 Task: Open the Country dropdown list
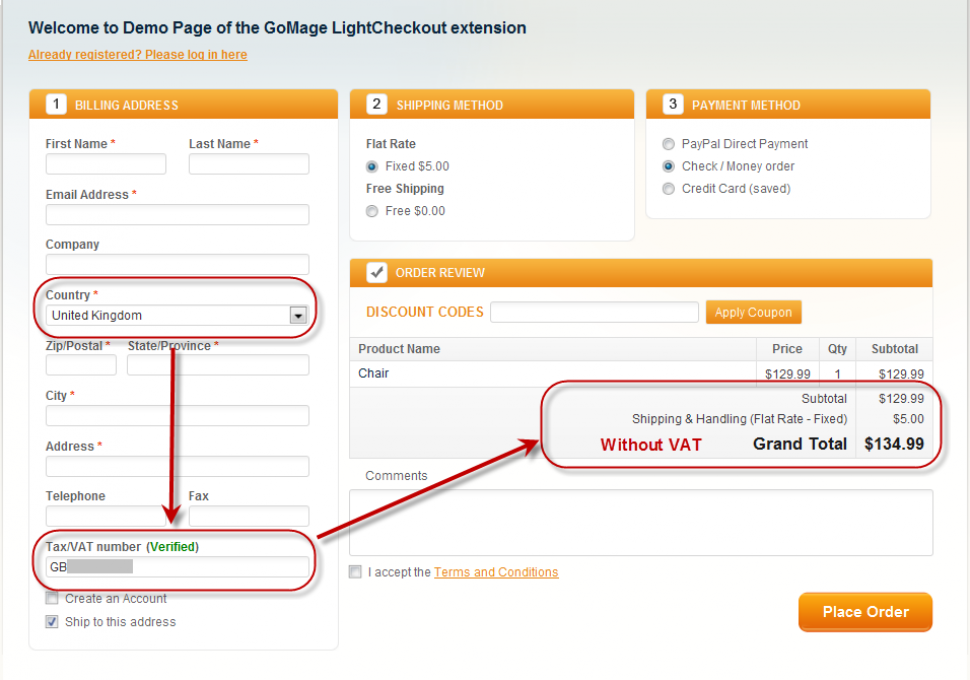coord(297,316)
